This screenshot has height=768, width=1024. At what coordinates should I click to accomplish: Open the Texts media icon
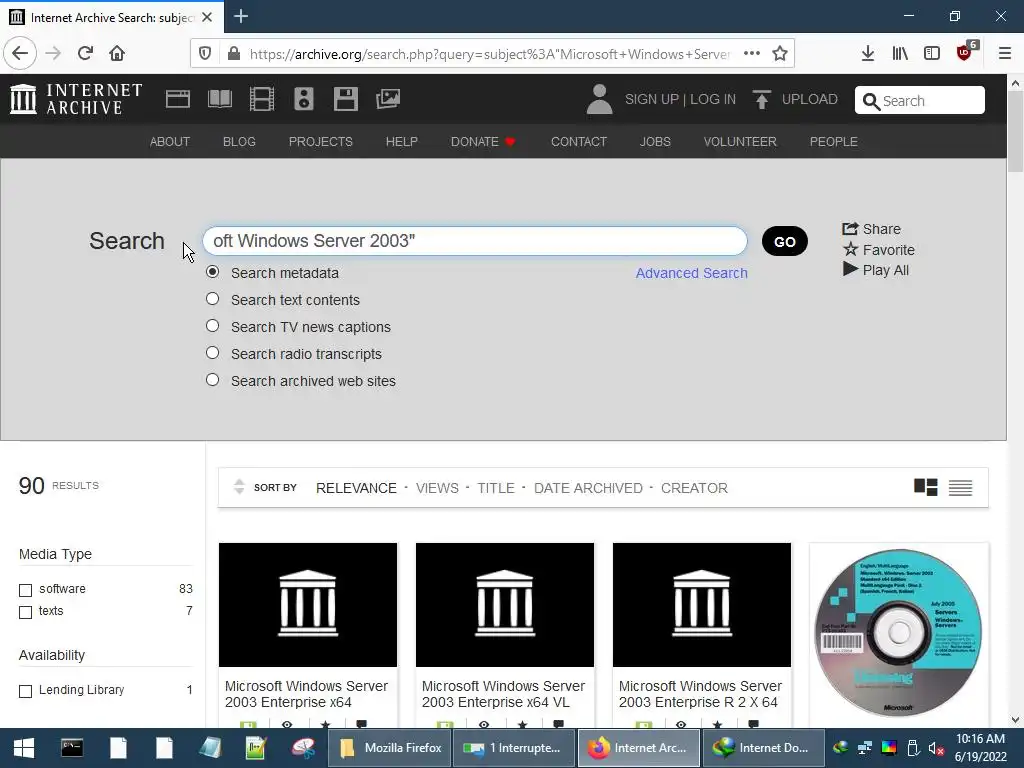(219, 99)
